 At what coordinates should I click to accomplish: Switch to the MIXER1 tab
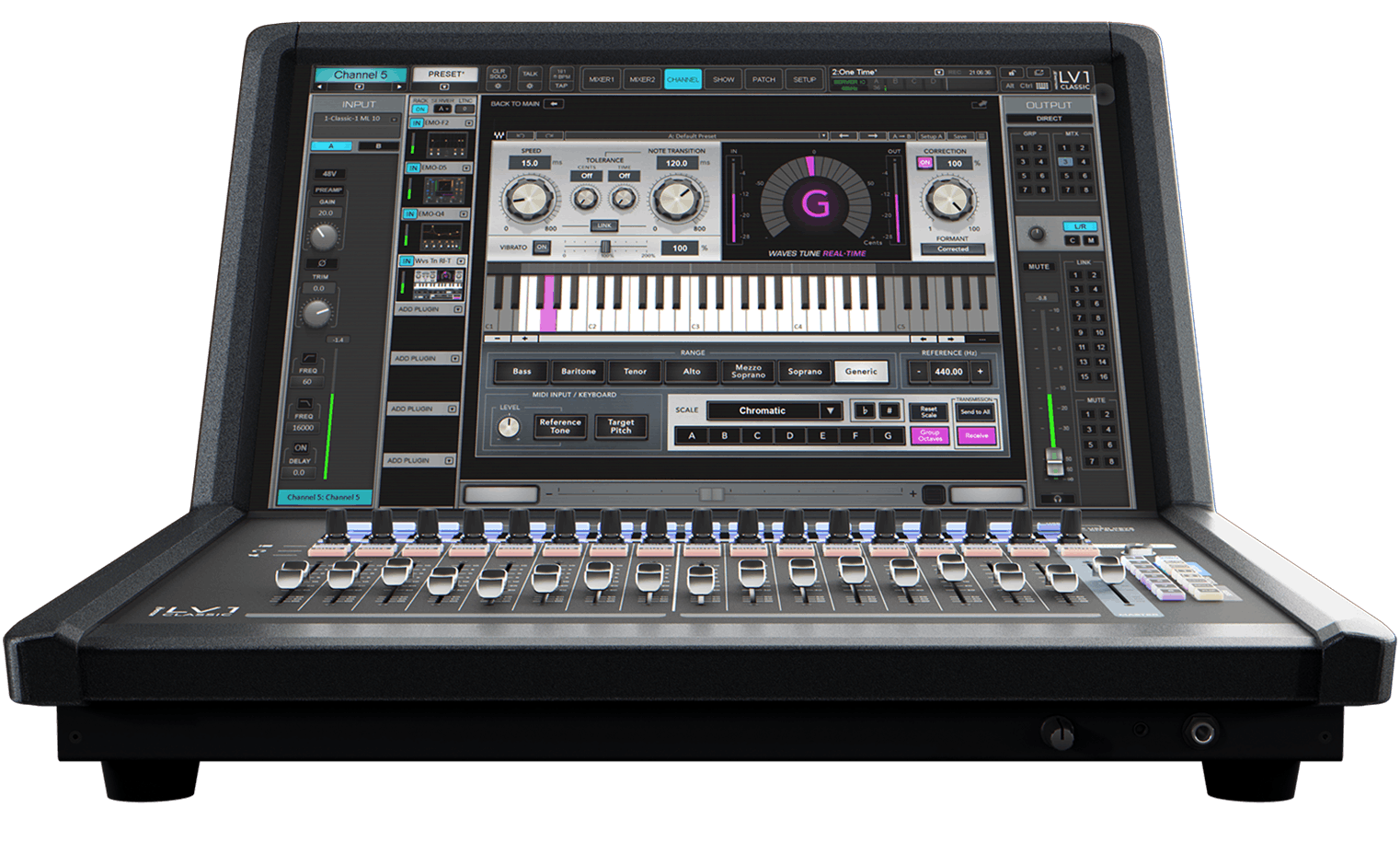602,80
